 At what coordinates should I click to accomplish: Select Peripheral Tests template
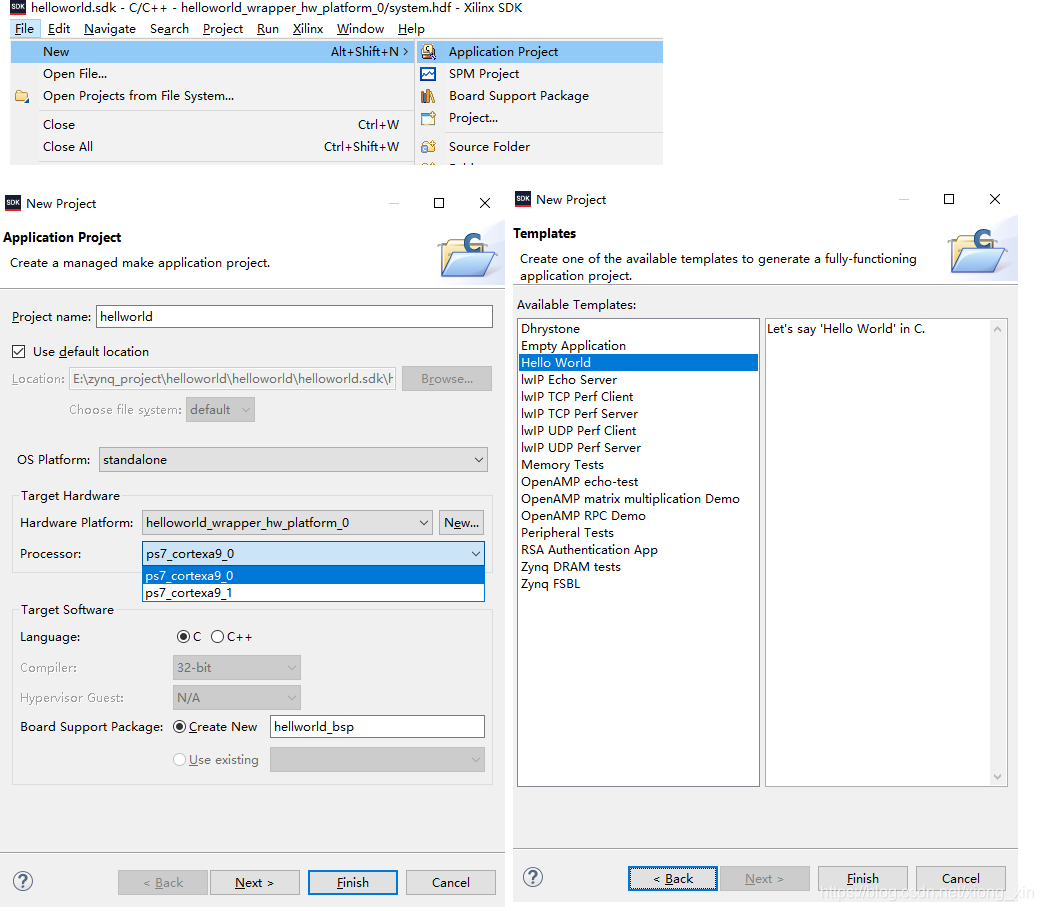tap(638, 533)
